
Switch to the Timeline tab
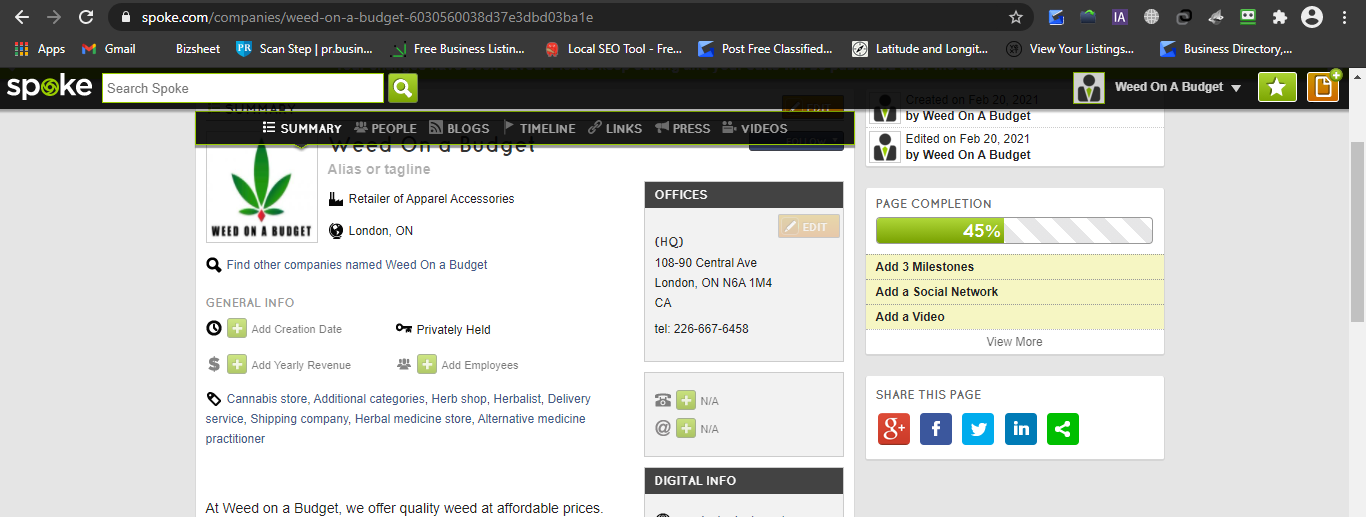[539, 128]
